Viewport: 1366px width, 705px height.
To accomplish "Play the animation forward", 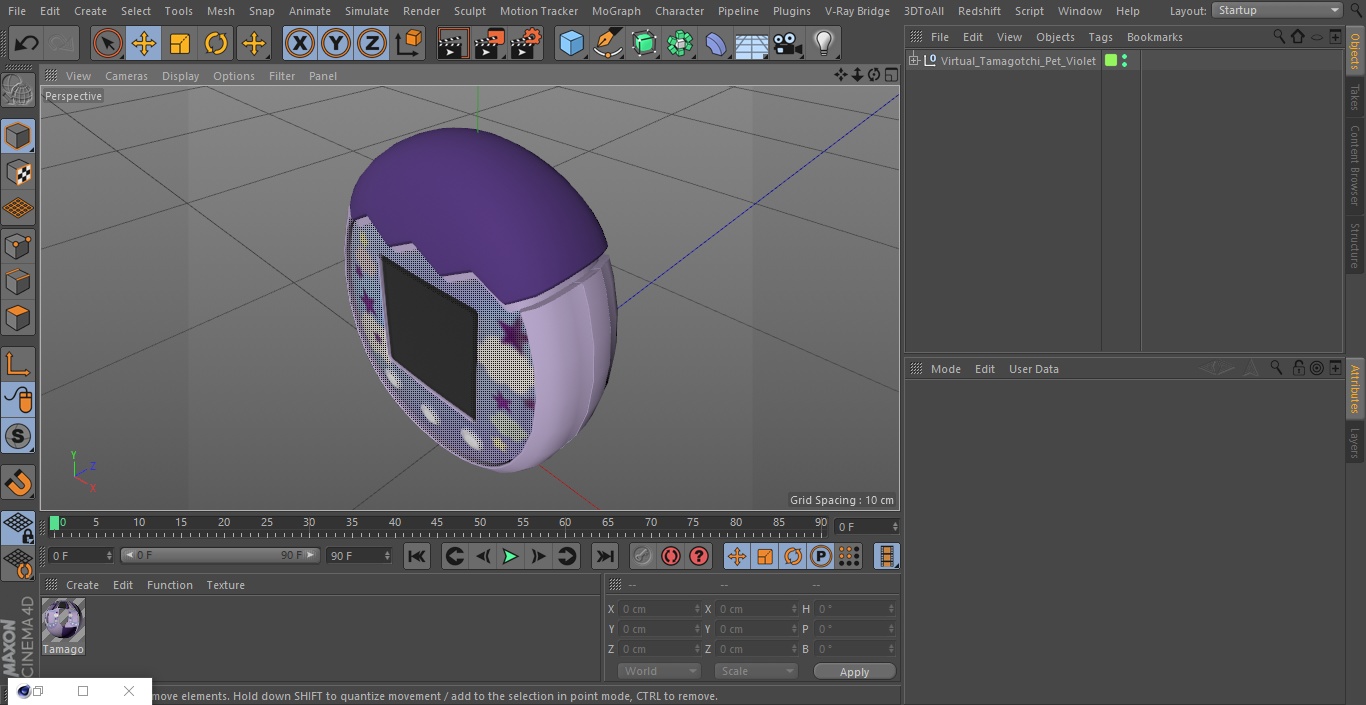I will [510, 556].
